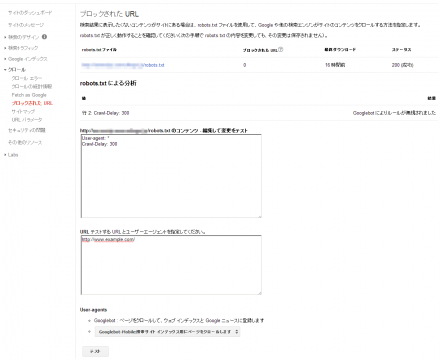The width and height of the screenshot is (440, 360).
Task: Open その他のリソース in the sidebar
Action: 25,143
